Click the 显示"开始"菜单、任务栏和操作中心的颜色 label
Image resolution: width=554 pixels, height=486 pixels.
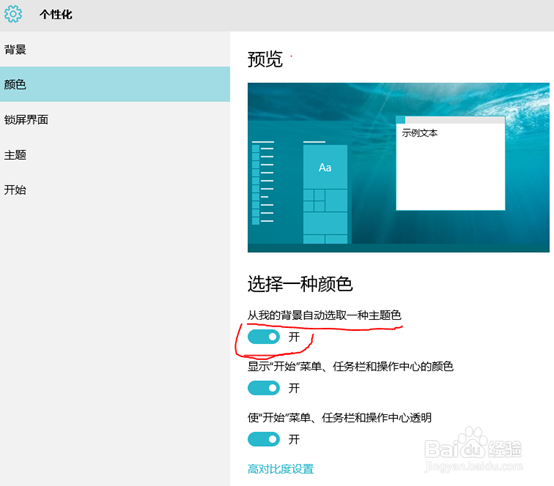[350, 367]
